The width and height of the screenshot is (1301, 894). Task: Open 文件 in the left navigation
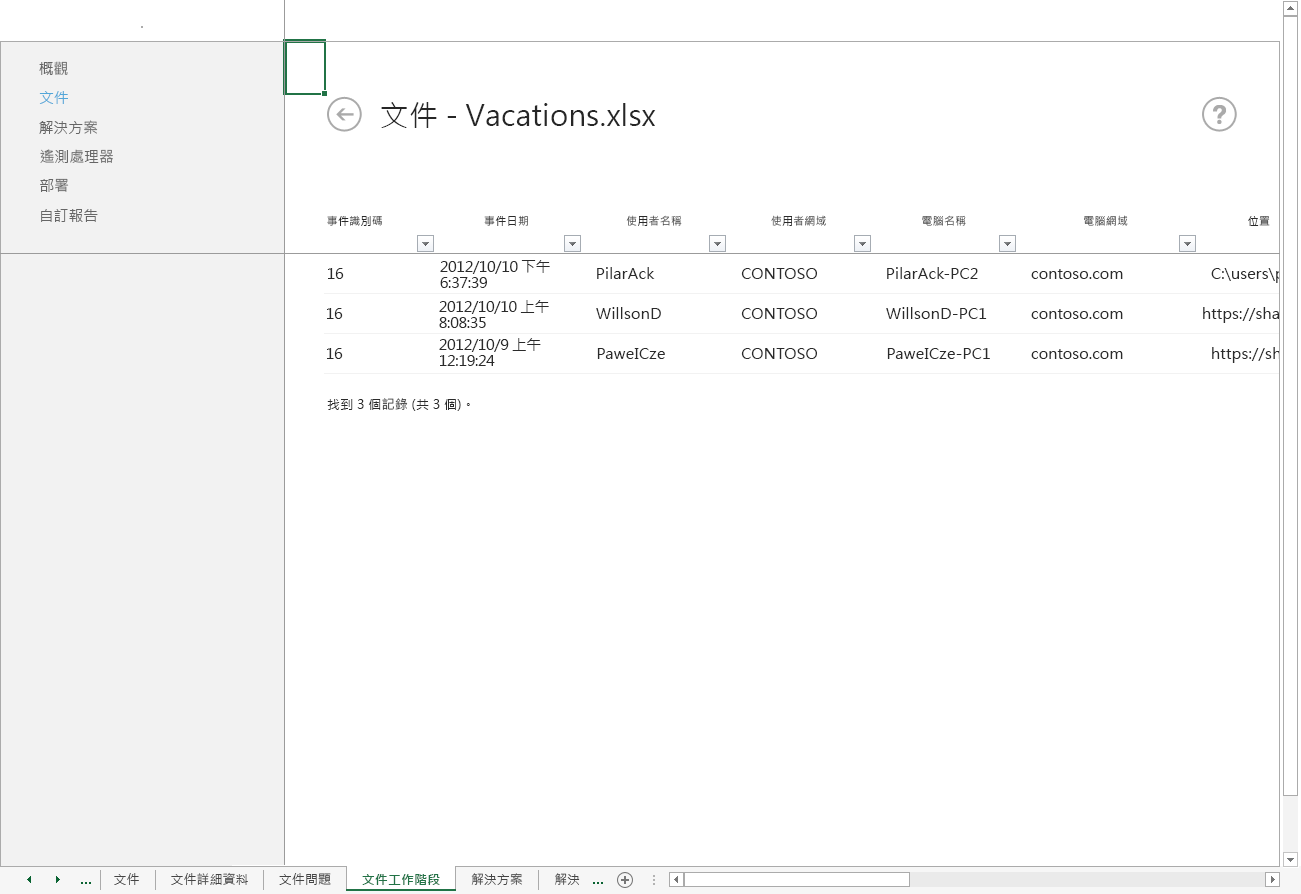point(54,98)
